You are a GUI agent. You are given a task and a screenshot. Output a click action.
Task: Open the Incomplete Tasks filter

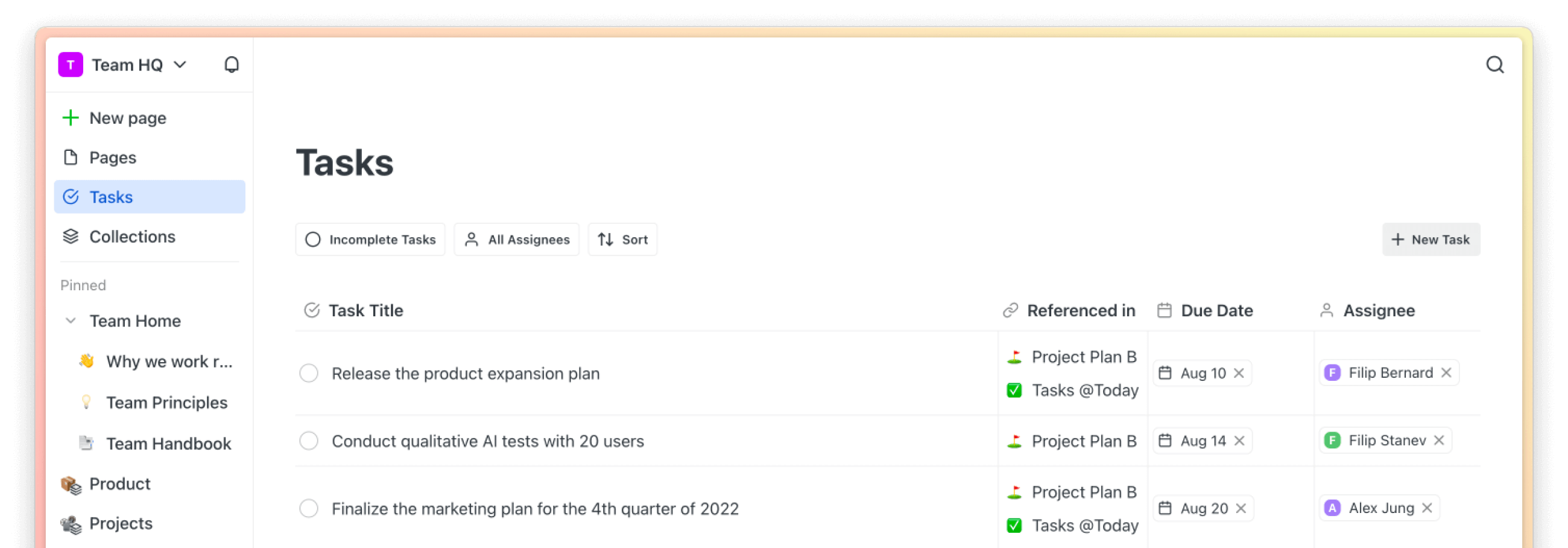[370, 239]
